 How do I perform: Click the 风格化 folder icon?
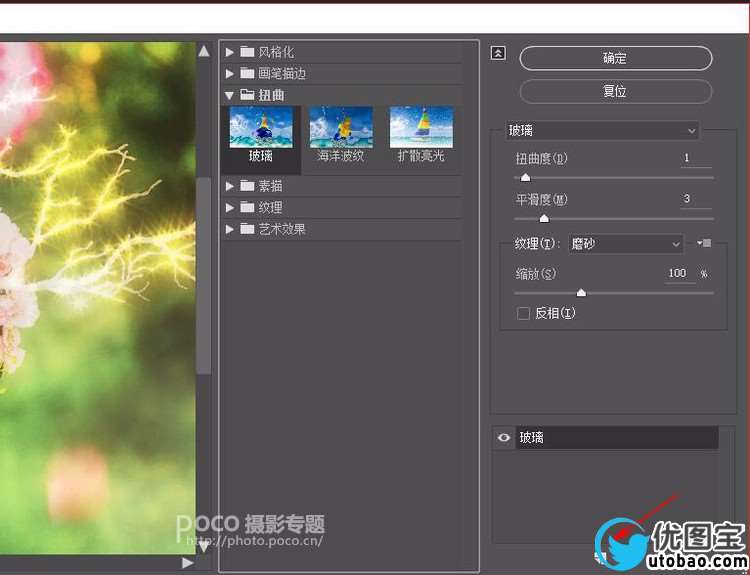pyautogui.click(x=247, y=51)
